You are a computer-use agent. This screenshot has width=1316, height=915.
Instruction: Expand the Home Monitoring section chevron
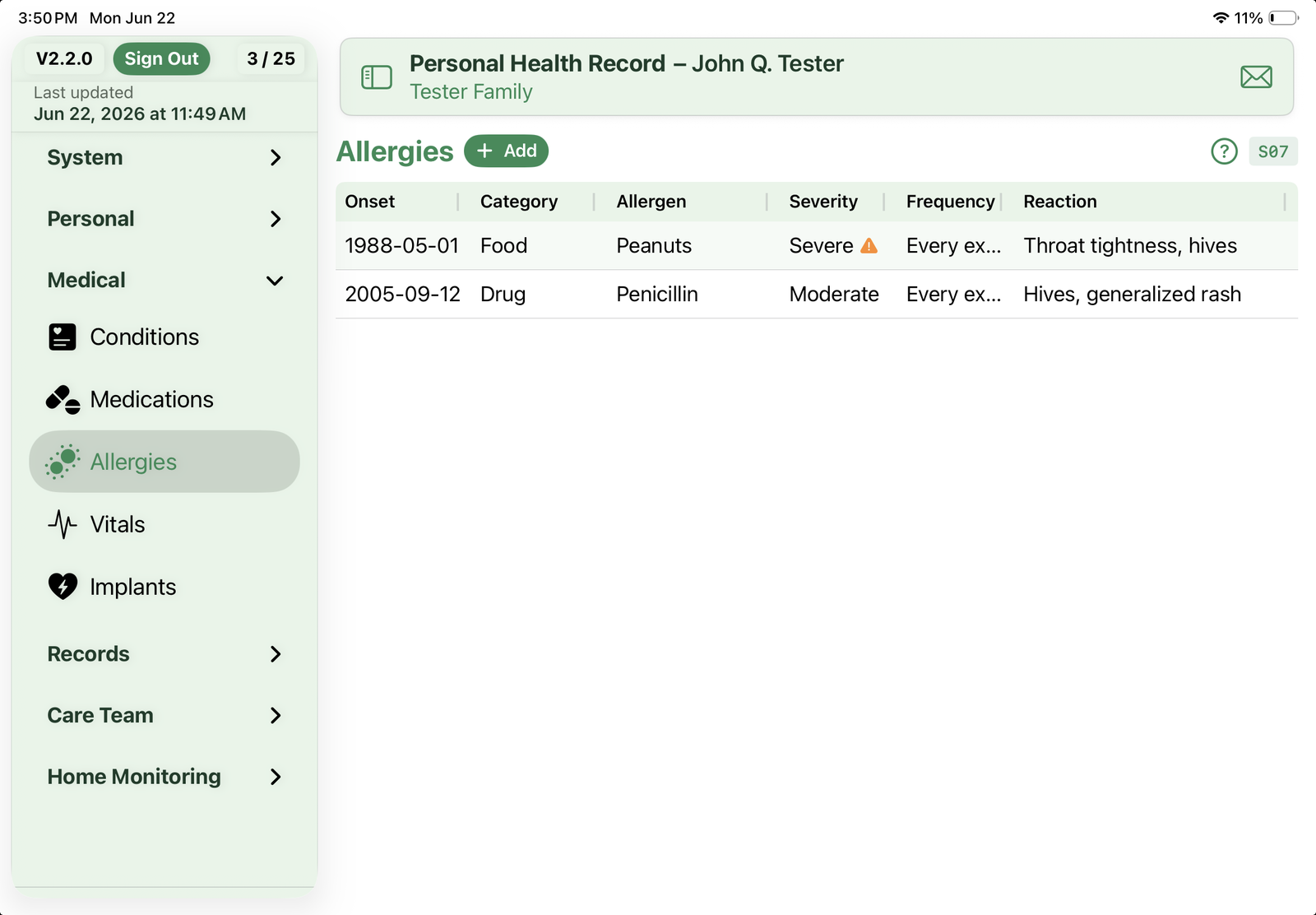(x=276, y=777)
